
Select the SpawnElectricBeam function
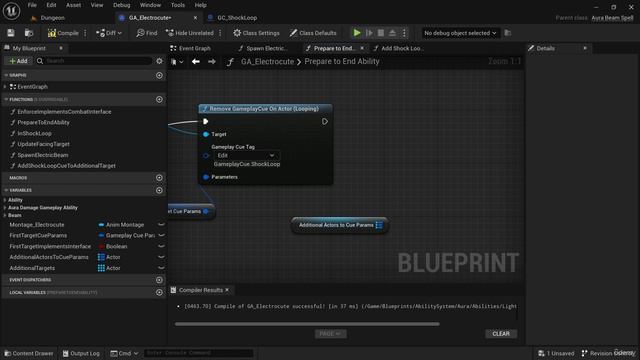(43, 155)
